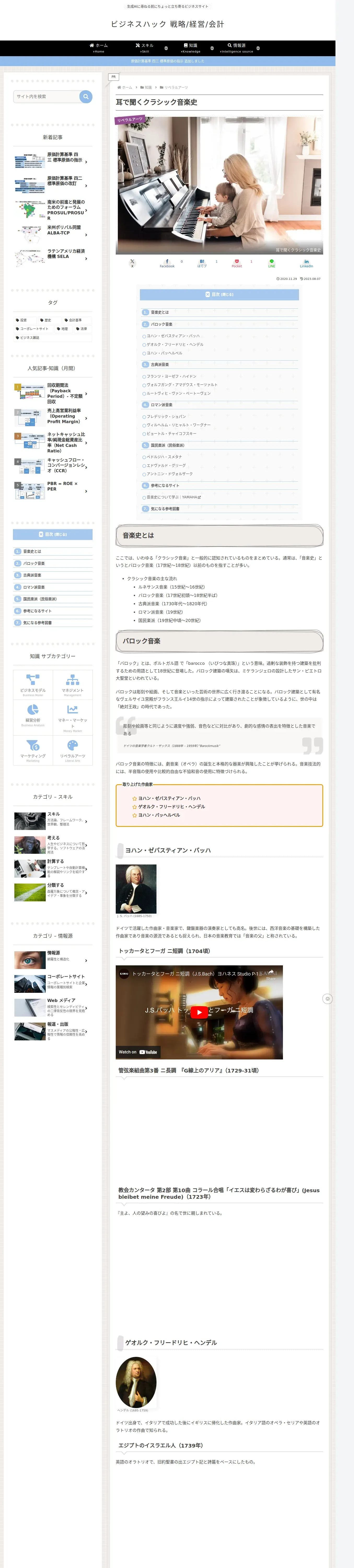This screenshot has height=1568, width=354.
Task: Open the マーケティング funnel icon
Action: [33, 745]
